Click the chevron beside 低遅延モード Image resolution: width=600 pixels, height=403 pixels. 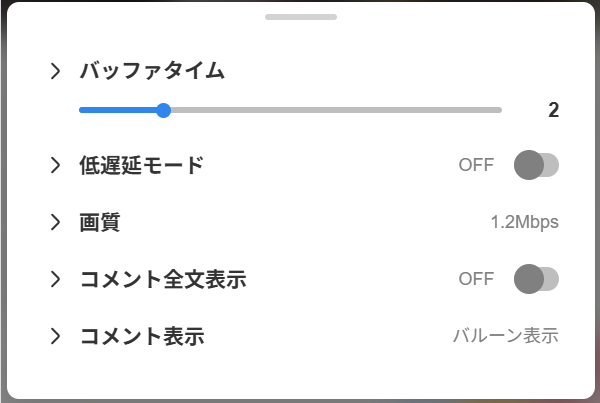[55, 165]
